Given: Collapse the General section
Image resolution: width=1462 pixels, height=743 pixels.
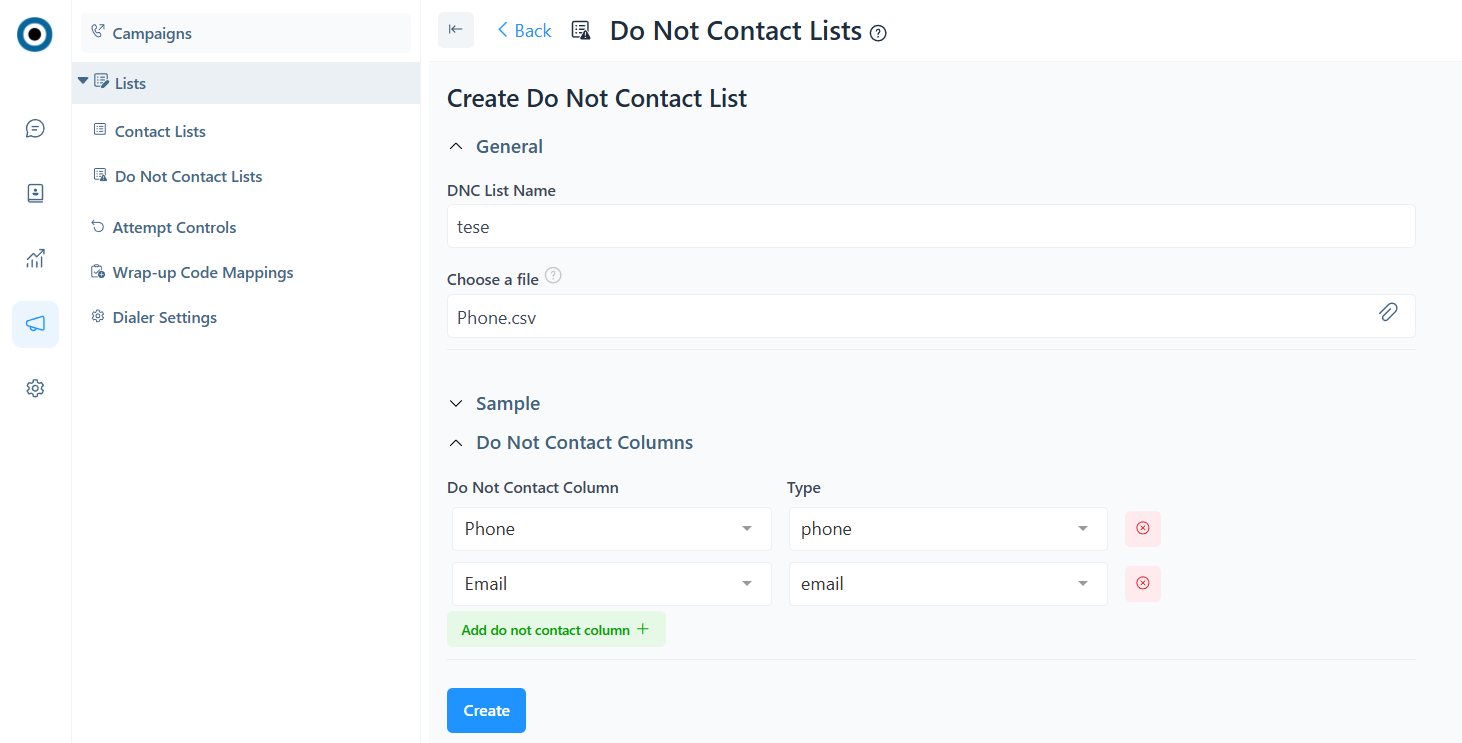Looking at the screenshot, I should click(457, 147).
